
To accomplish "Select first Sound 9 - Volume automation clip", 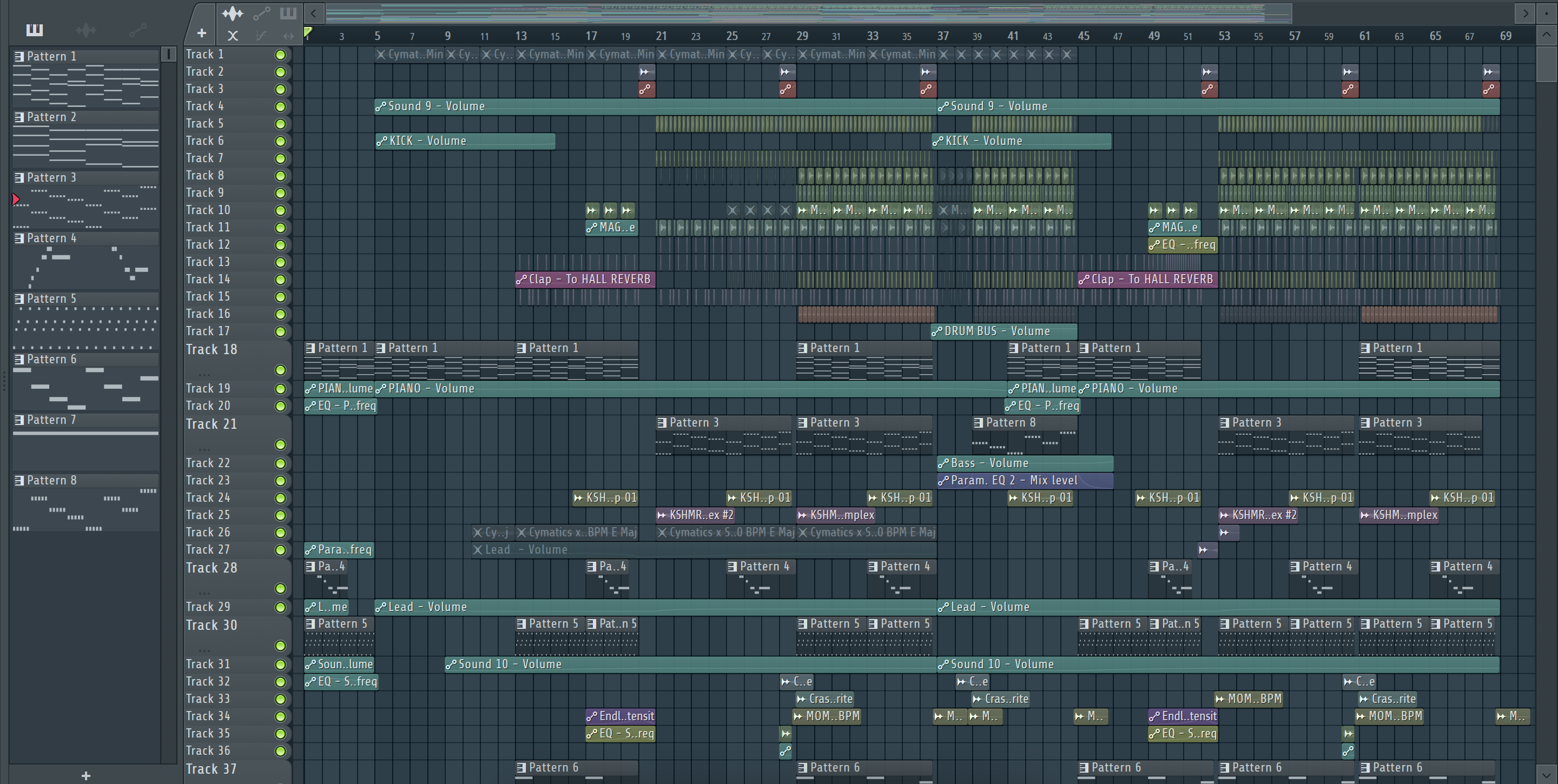I will [x=655, y=107].
